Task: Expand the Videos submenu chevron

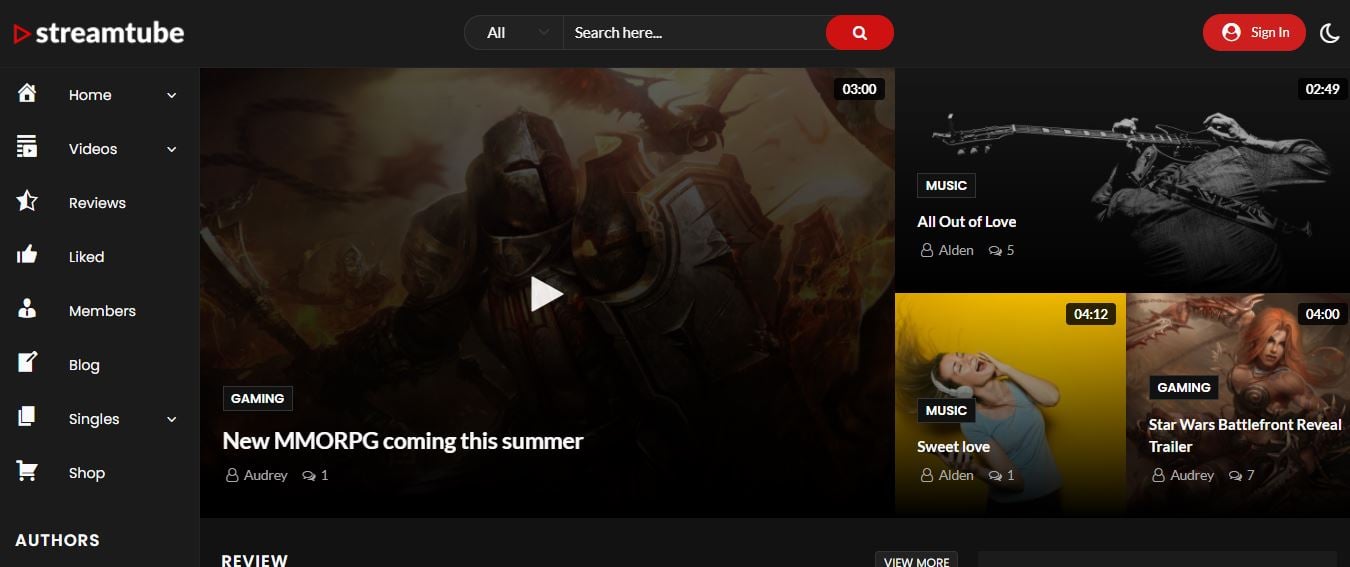Action: pyautogui.click(x=171, y=149)
